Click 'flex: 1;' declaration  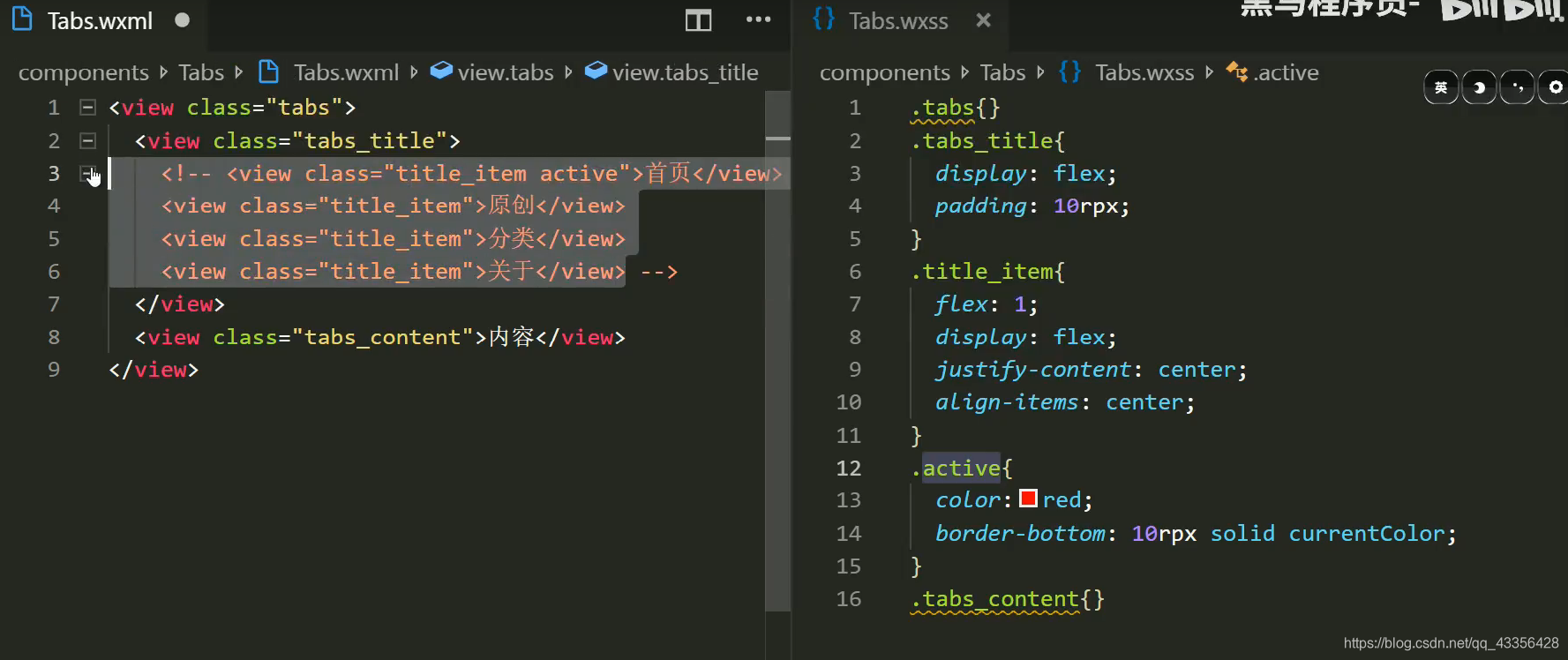(987, 304)
